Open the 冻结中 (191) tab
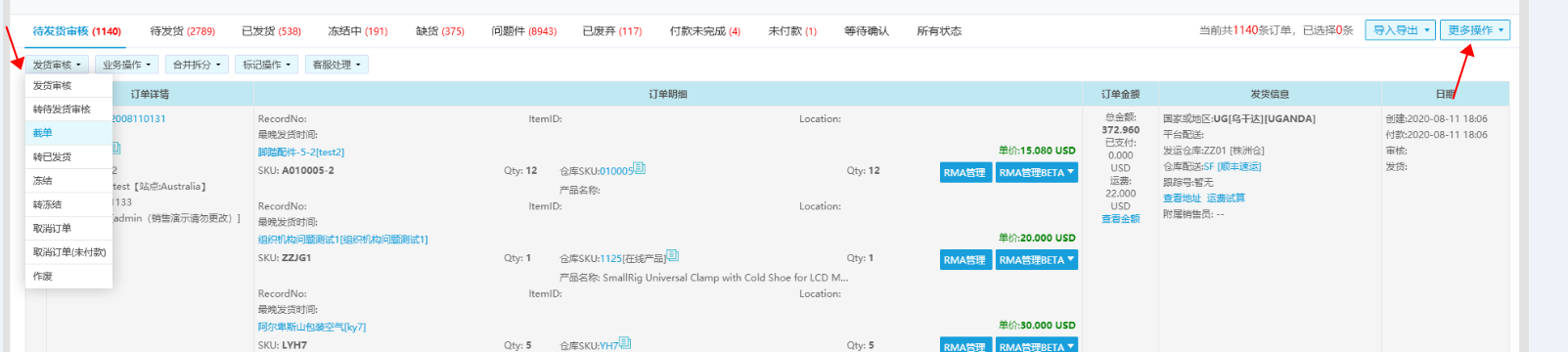 coord(358,31)
